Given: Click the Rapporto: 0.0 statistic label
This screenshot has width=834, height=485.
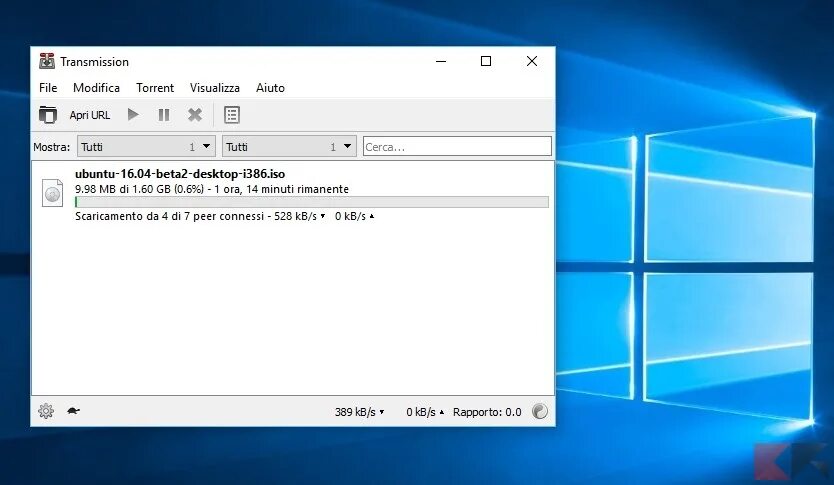Looking at the screenshot, I should coord(487,412).
